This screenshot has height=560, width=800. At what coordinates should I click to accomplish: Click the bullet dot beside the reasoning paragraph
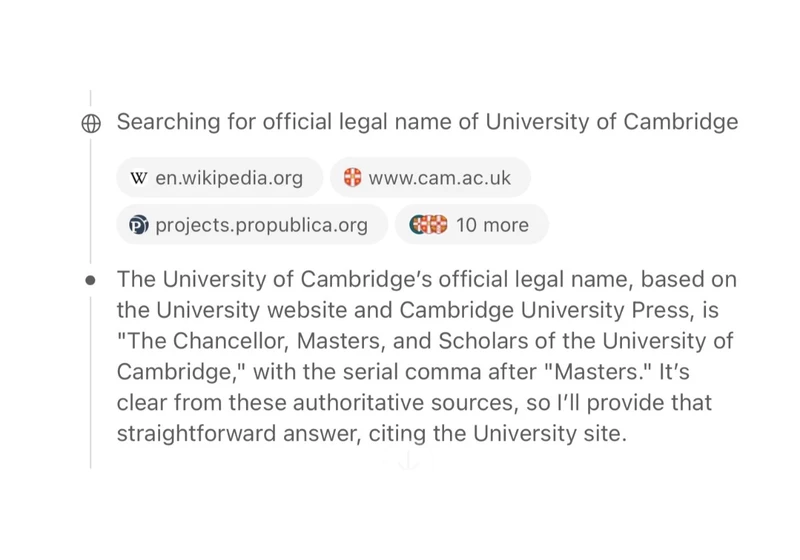(90, 280)
